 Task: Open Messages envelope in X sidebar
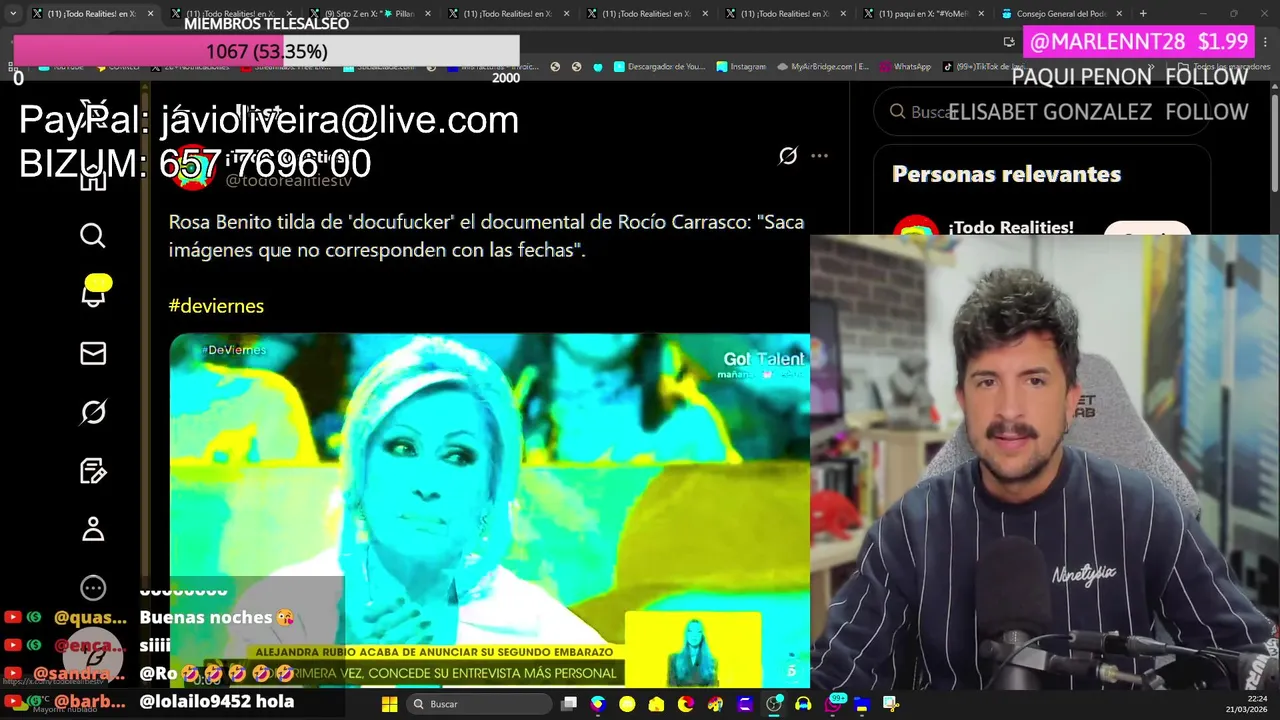click(x=93, y=353)
